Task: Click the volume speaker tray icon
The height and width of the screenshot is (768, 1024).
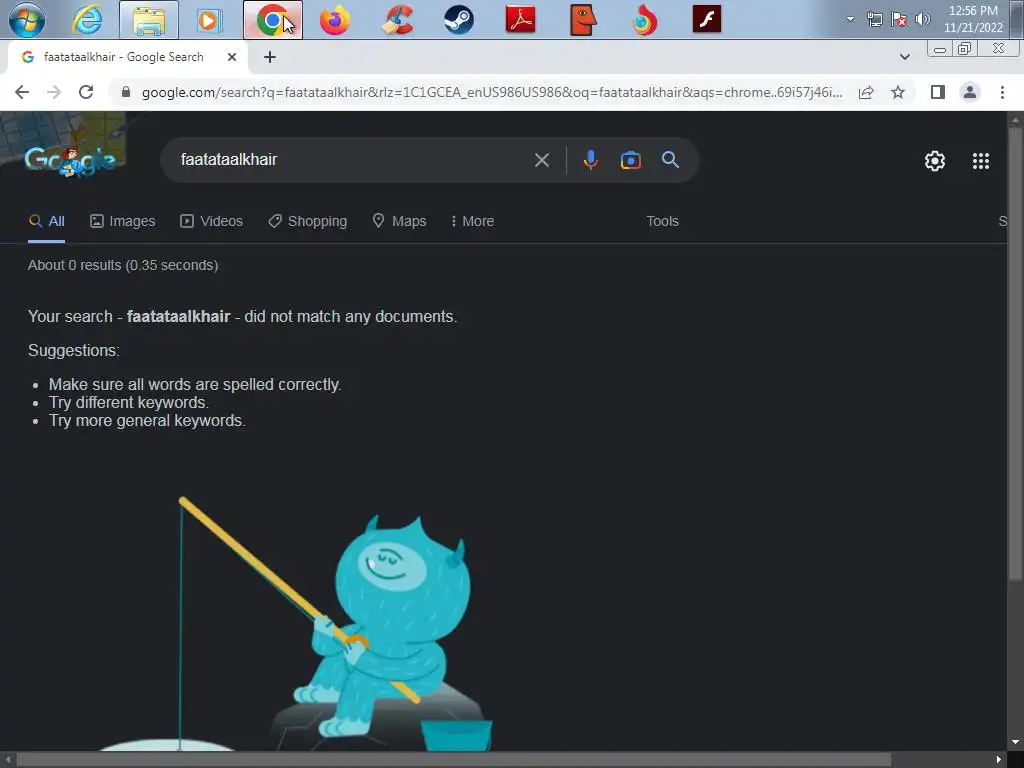Action: 923,19
